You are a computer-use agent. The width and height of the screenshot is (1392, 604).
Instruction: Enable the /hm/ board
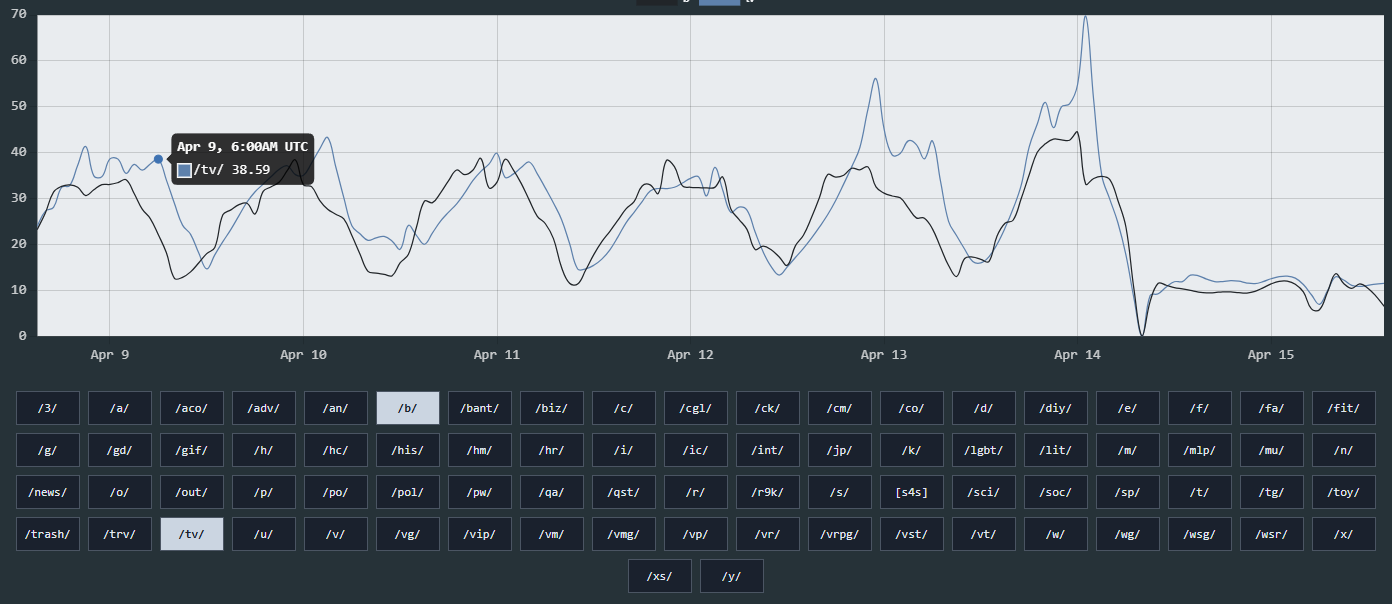click(480, 450)
